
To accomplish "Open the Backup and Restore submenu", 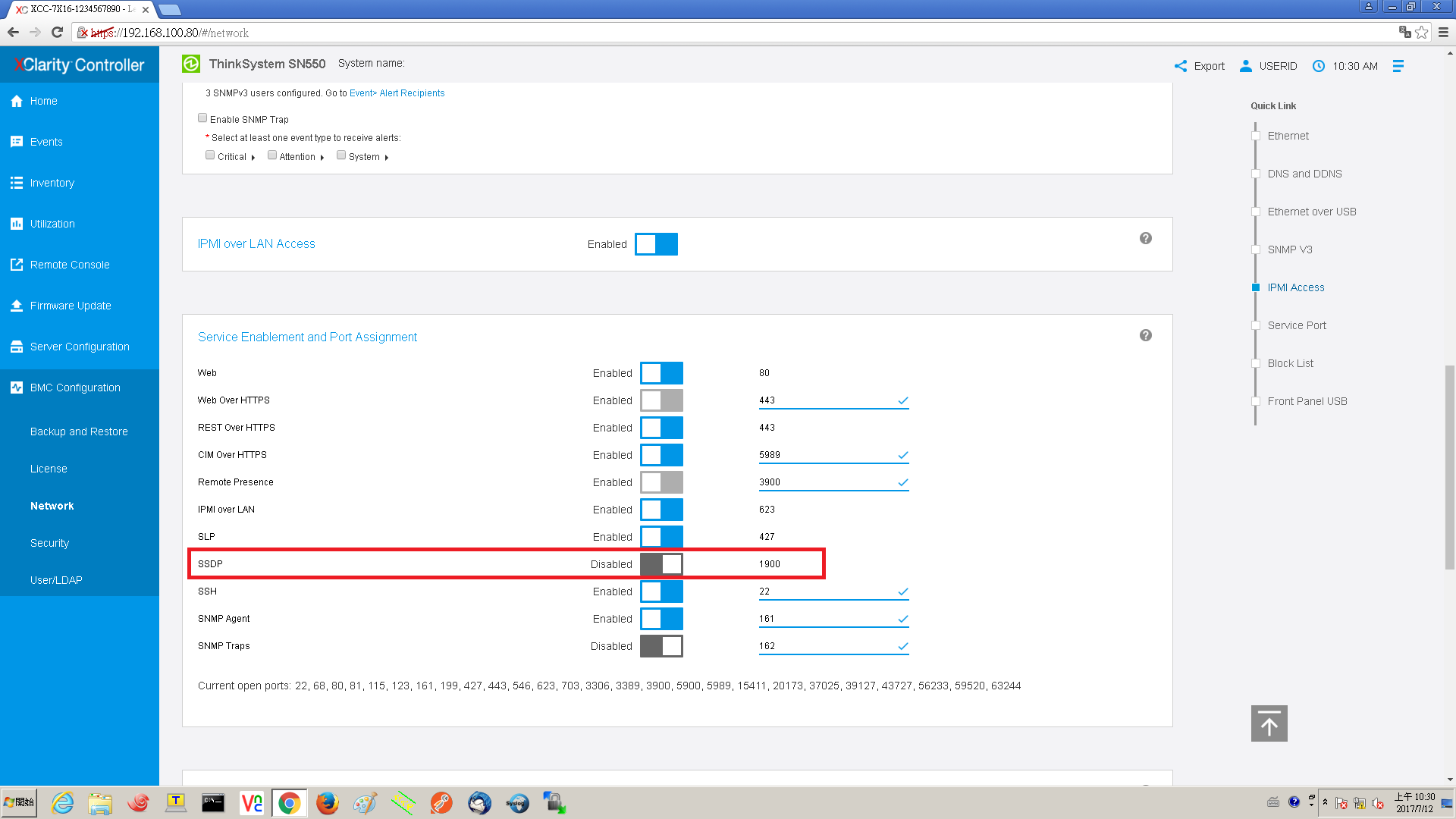I will click(79, 431).
